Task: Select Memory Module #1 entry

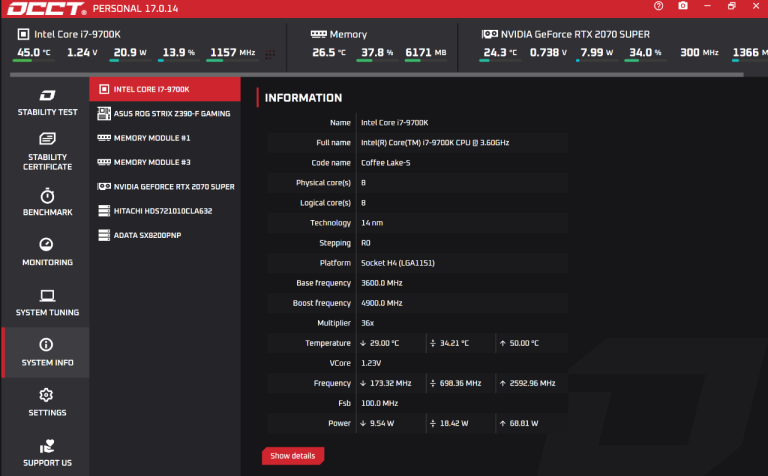Action: tap(165, 138)
